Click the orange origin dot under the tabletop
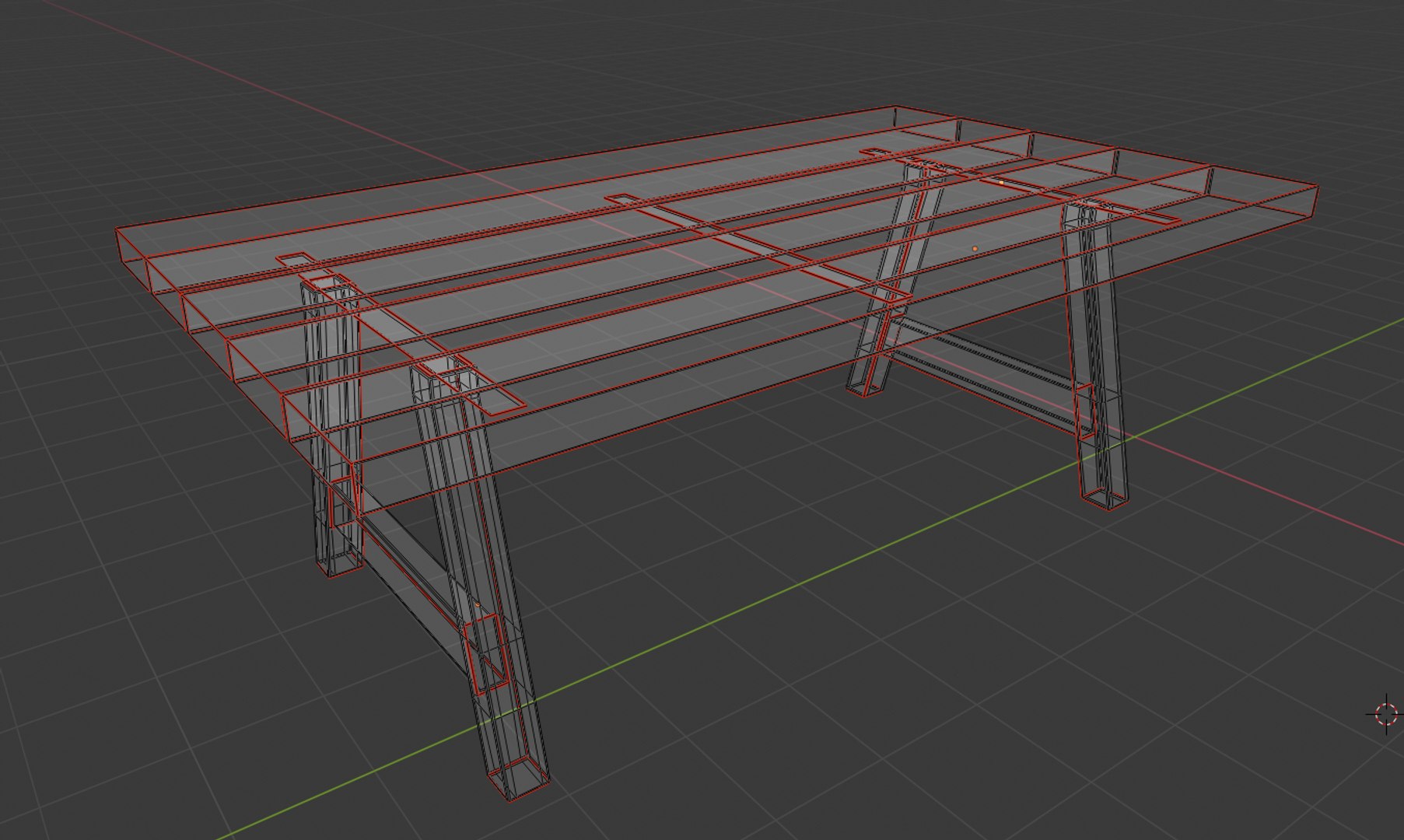1404x840 pixels. coord(975,249)
